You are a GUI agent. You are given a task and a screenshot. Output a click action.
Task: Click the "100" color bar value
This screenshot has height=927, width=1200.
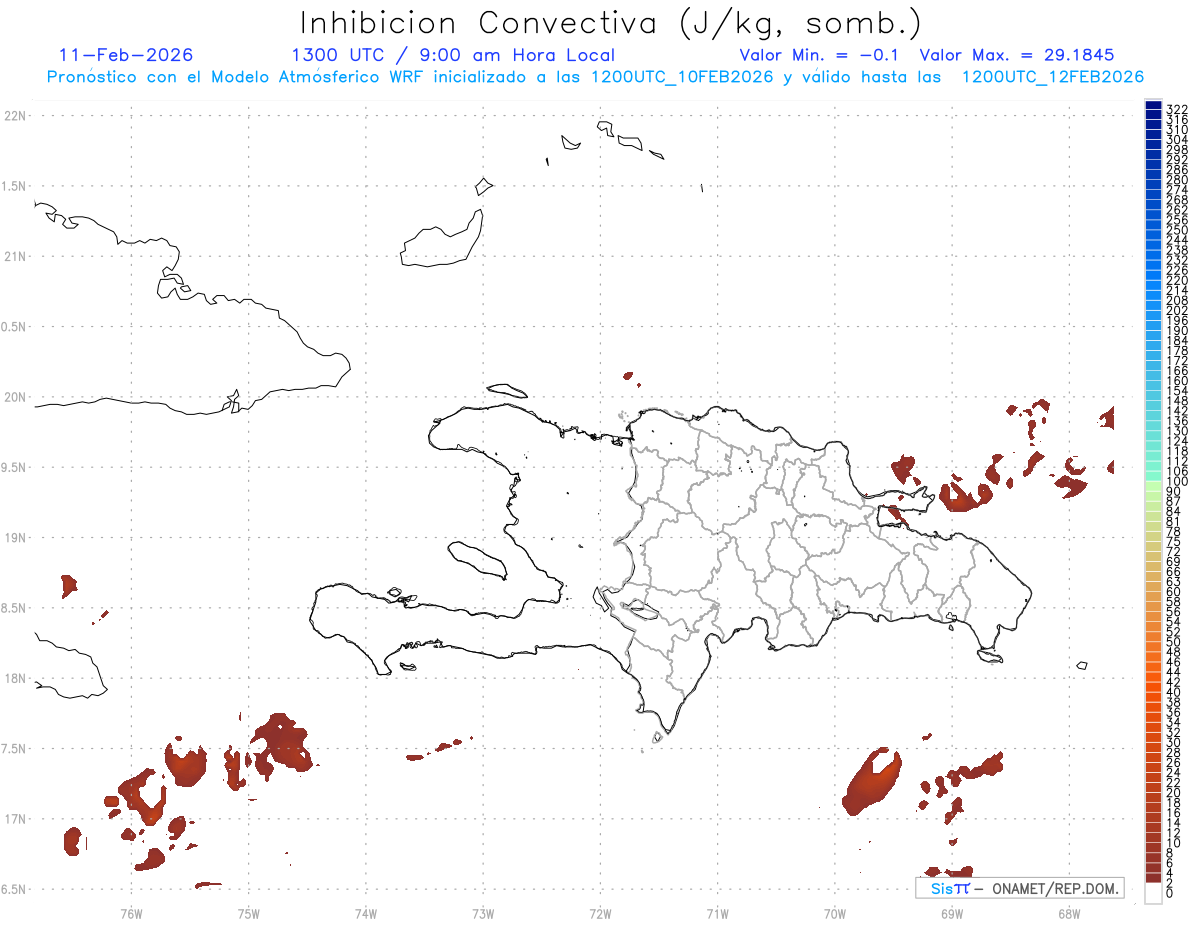(x=1176, y=483)
